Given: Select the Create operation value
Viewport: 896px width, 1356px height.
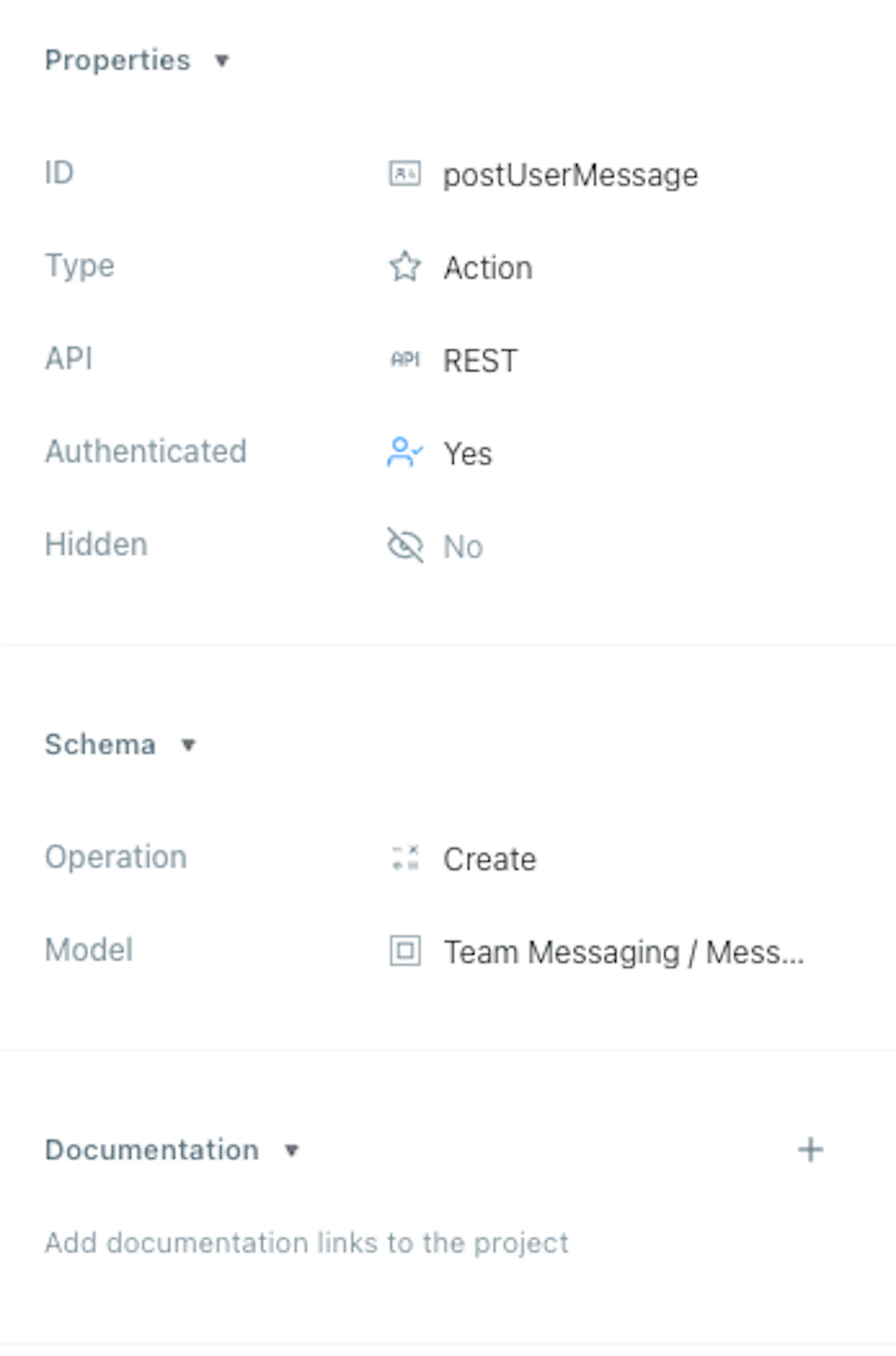Looking at the screenshot, I should (489, 859).
